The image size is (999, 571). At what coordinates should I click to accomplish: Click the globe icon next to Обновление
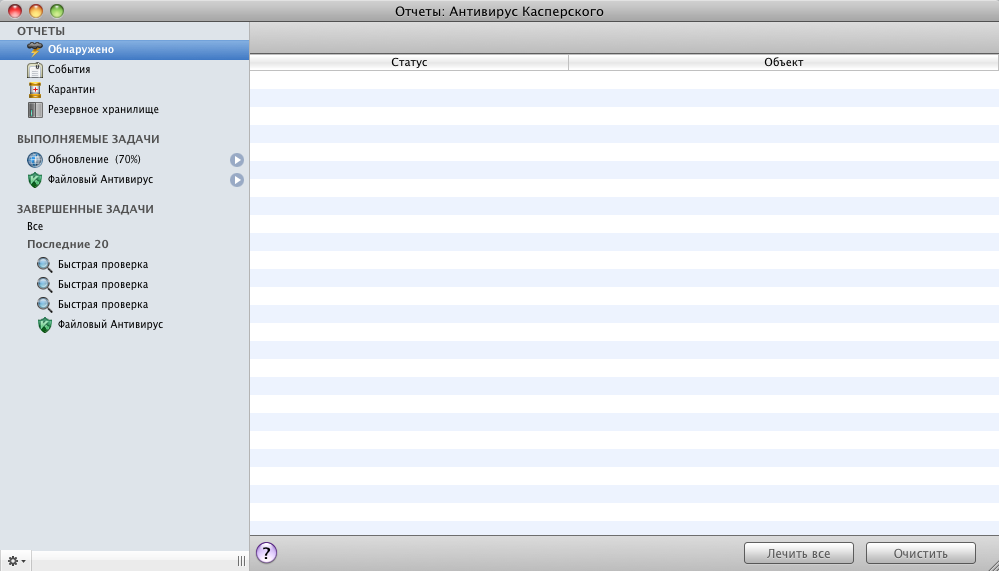[35, 159]
